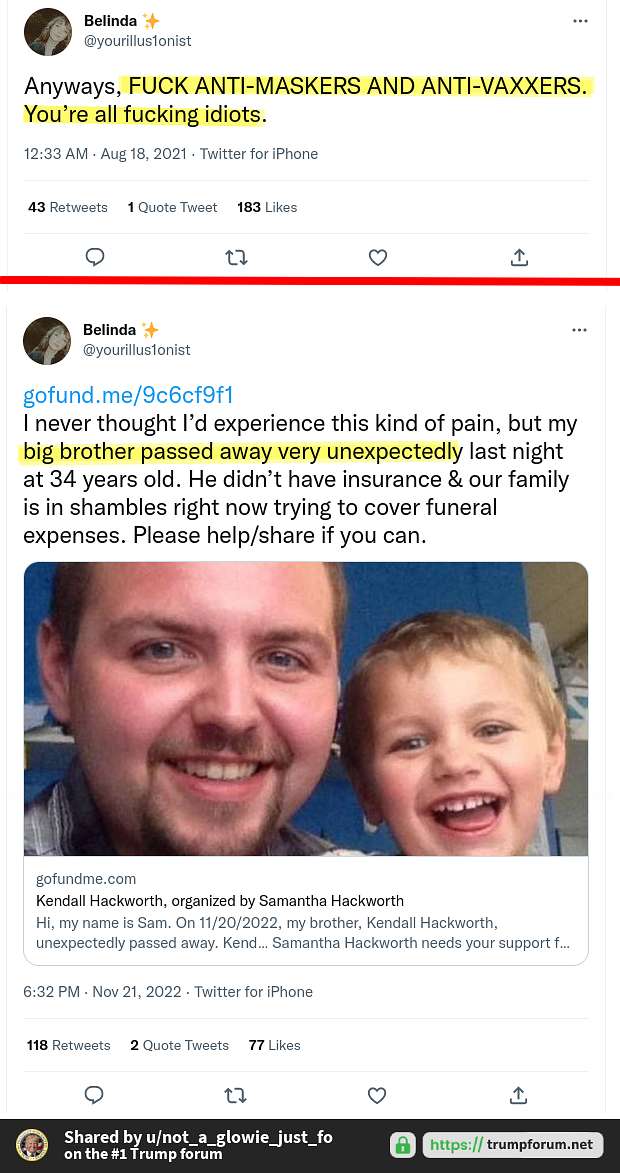Screen dimensions: 620x1173
Task: Open the second tweet's more options menu
Action: (x=580, y=330)
